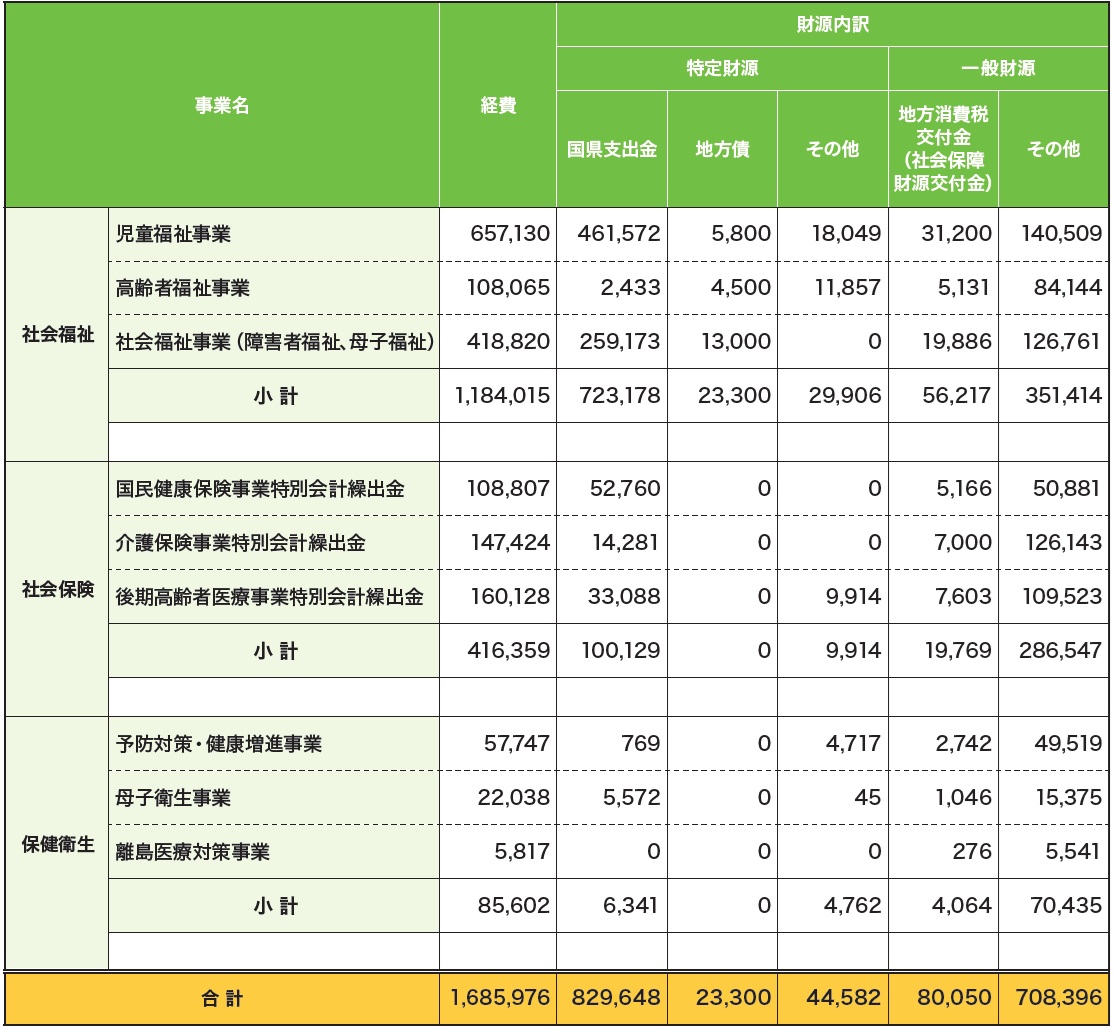Select the subtotal 1,184,015
This screenshot has width=1114, height=1030.
coord(502,396)
